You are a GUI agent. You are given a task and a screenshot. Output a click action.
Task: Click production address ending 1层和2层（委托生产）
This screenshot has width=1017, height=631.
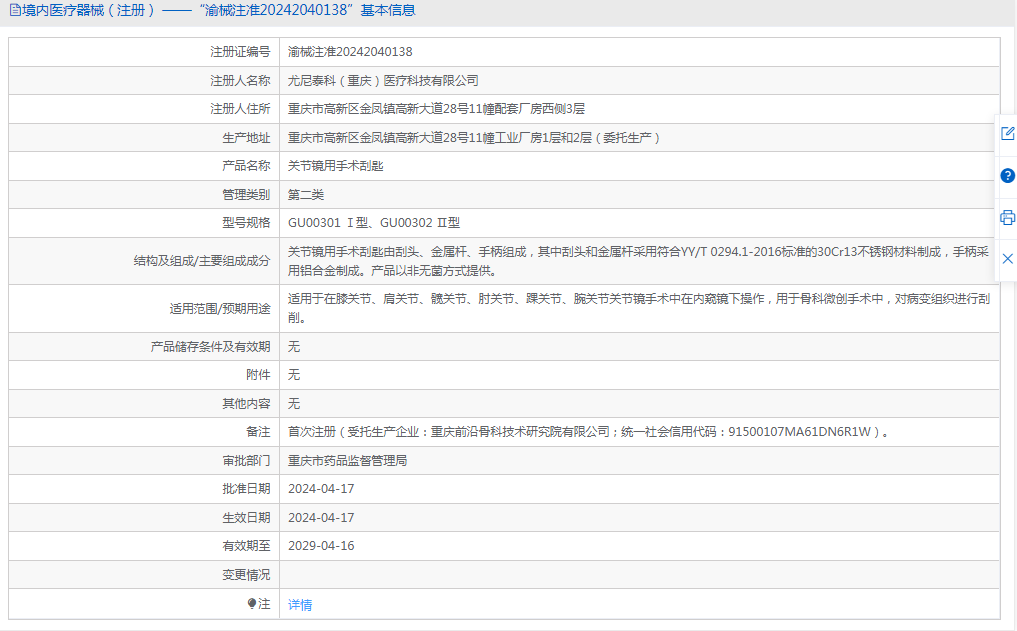click(x=474, y=137)
